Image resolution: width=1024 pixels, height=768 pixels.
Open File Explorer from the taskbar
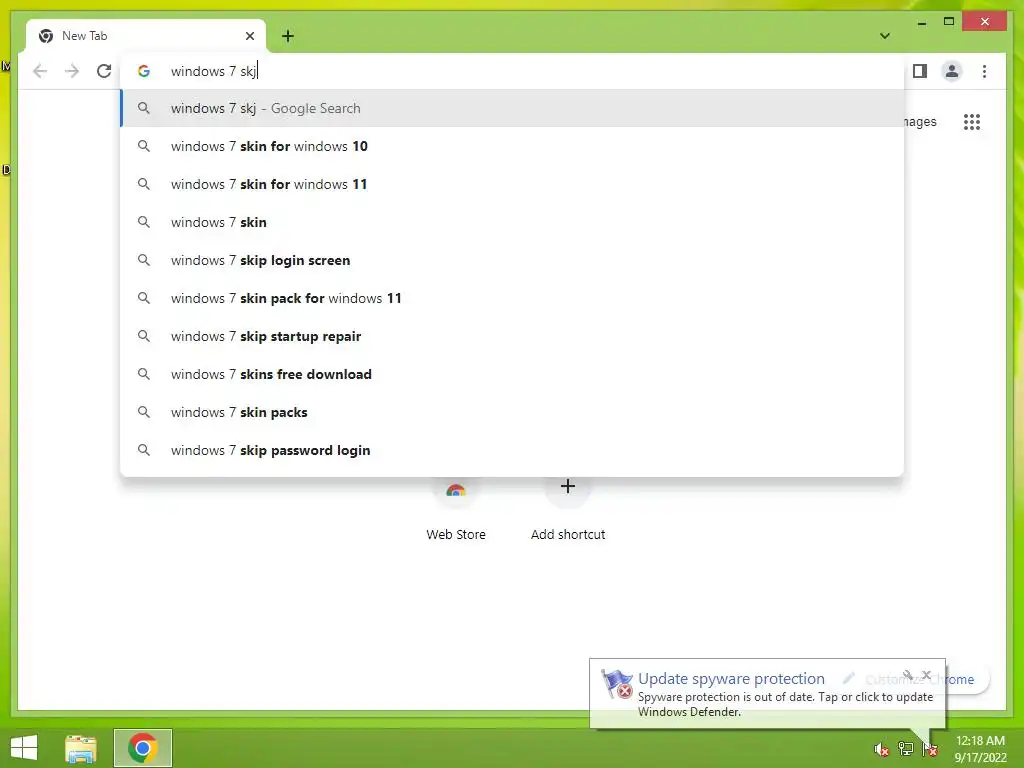coord(81,748)
